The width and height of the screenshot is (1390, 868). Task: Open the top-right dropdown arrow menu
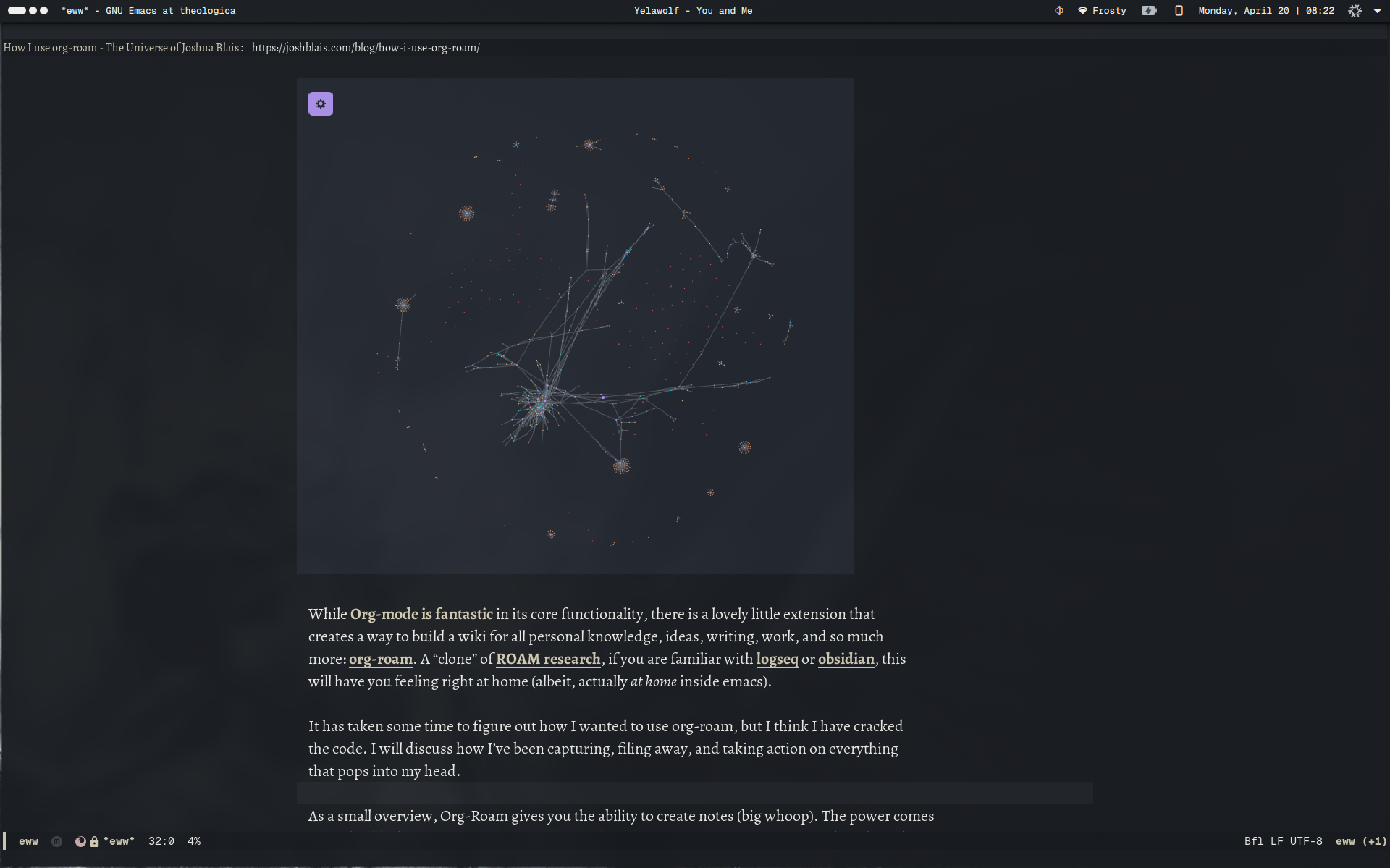[1377, 11]
